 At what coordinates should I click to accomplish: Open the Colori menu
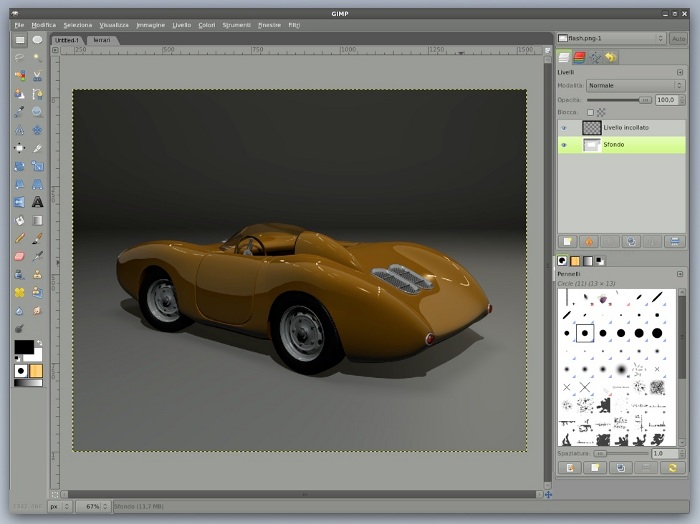[x=206, y=24]
